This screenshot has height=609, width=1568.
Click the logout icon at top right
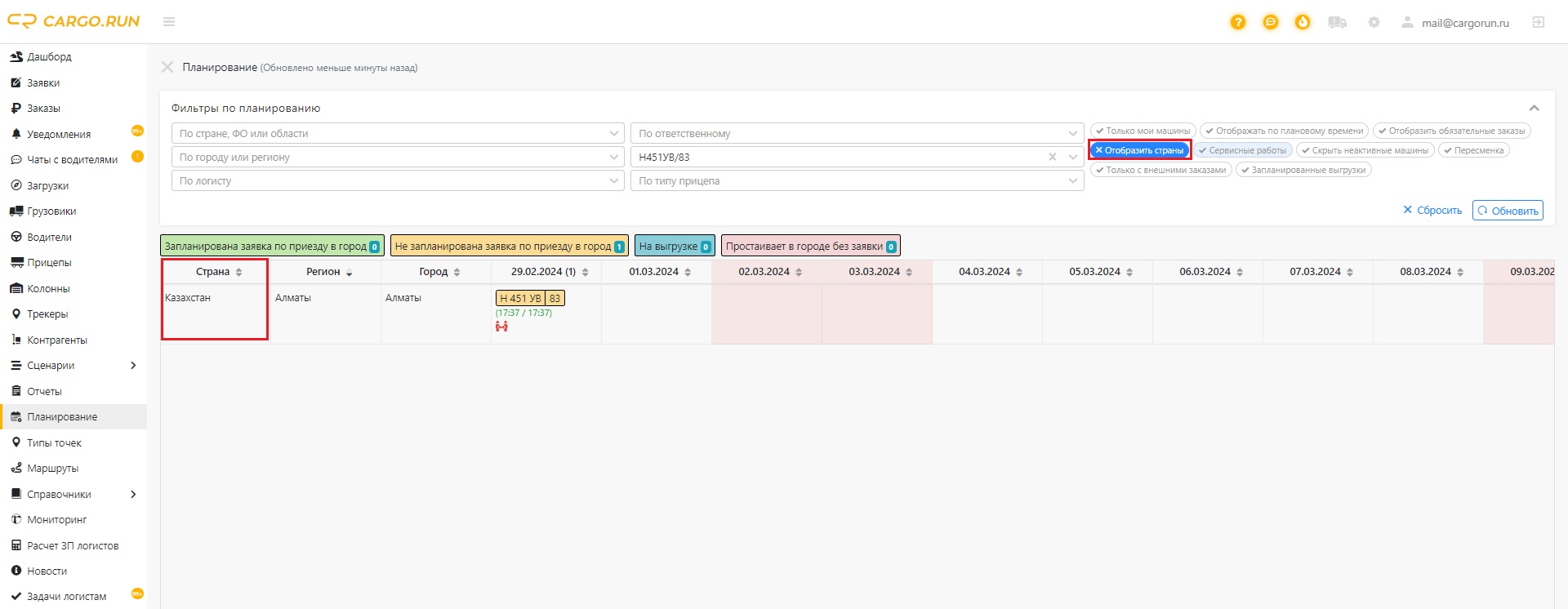1538,23
